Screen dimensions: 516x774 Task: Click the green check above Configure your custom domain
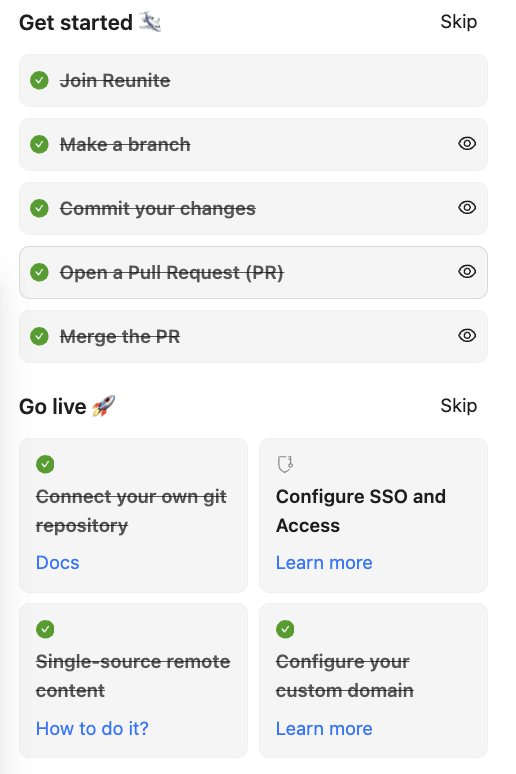pos(285,629)
